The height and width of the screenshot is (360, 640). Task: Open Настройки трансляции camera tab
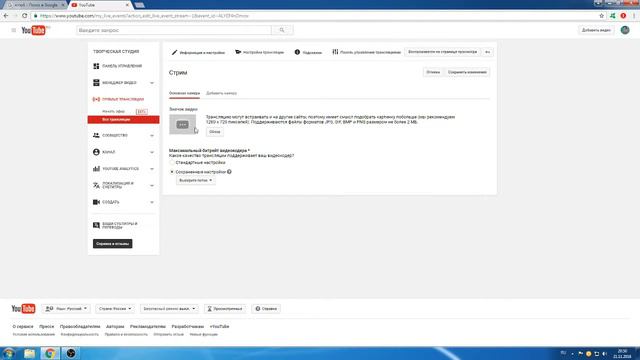click(x=260, y=52)
